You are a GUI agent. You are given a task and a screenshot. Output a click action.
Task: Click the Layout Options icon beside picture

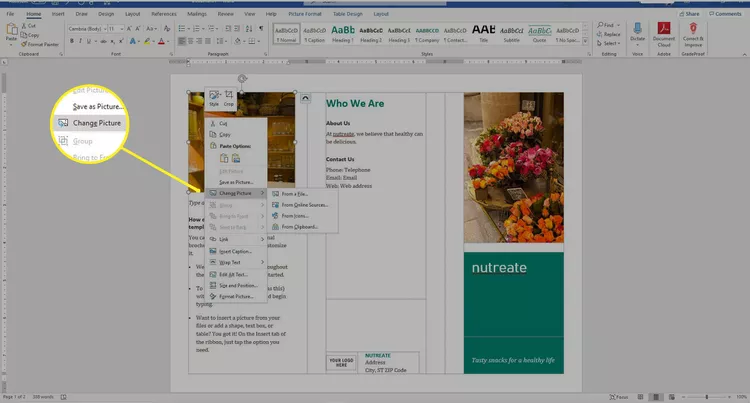[305, 98]
